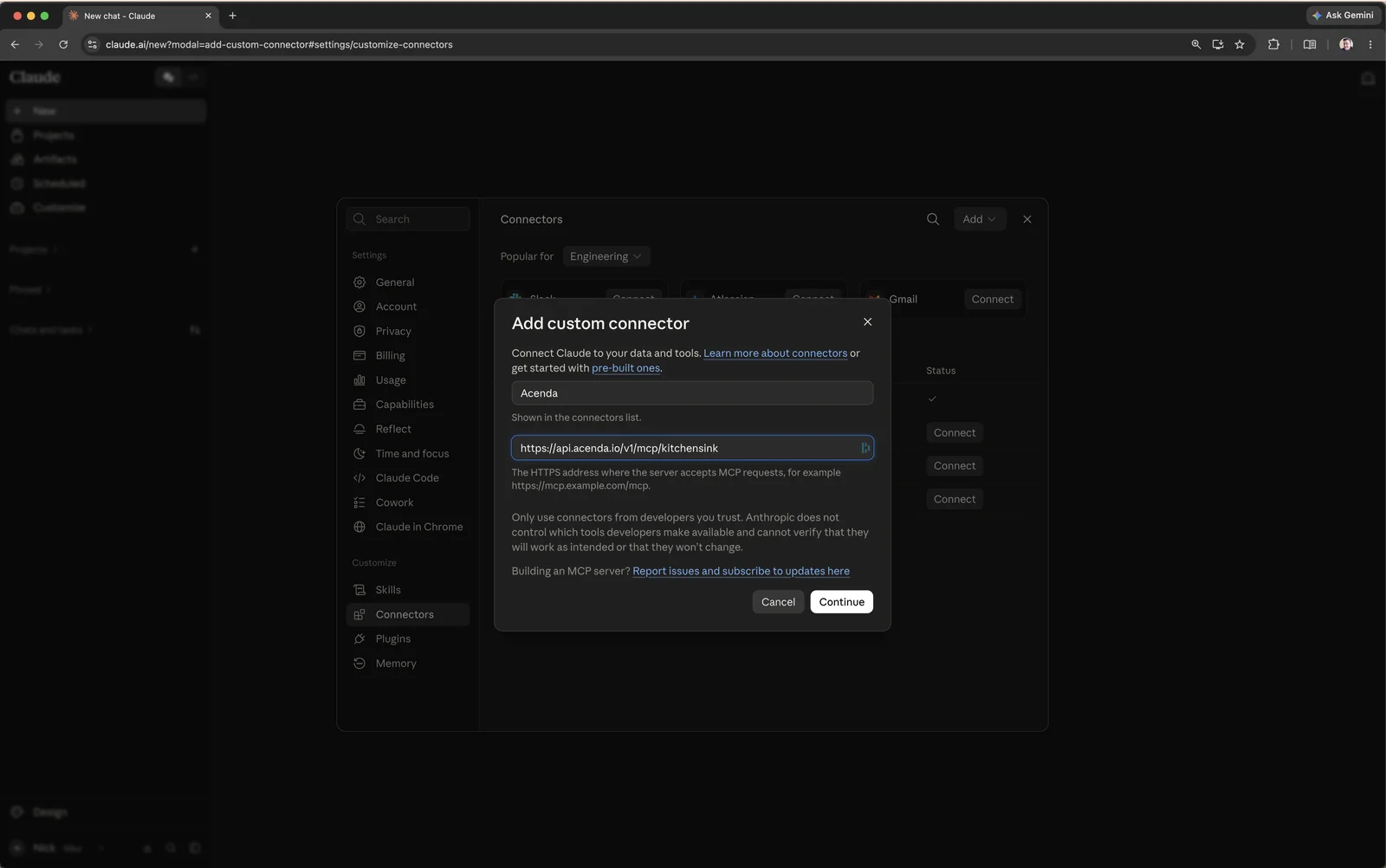
Task: Go forward using the browser forward arrow
Action: pyautogui.click(x=39, y=44)
